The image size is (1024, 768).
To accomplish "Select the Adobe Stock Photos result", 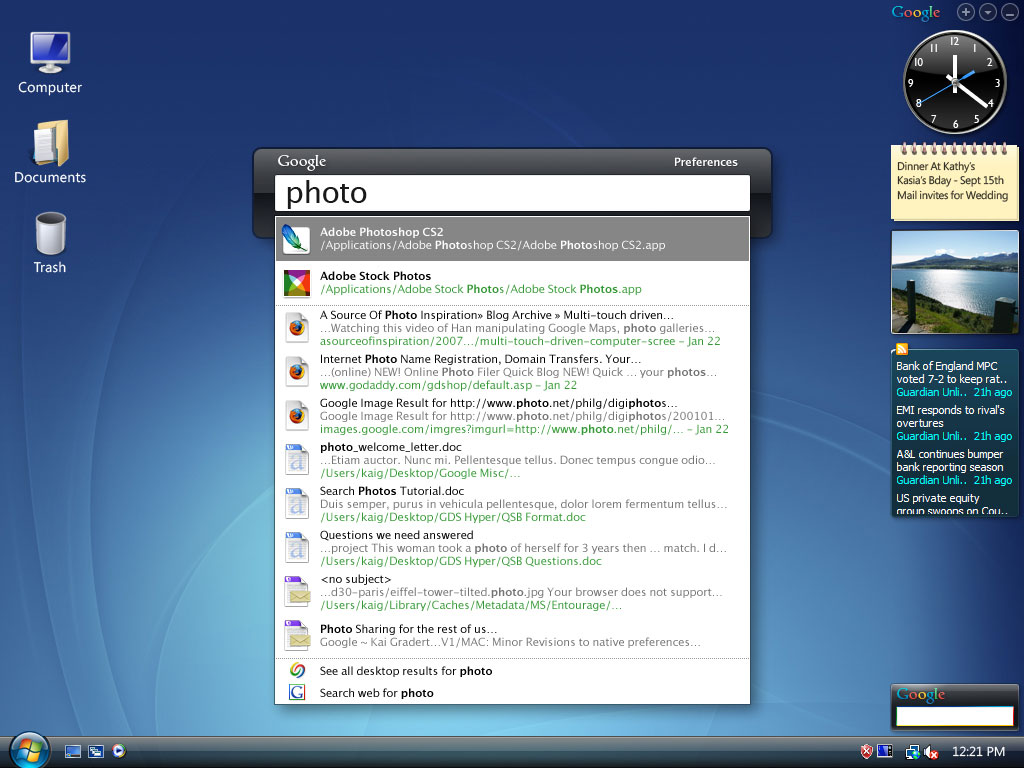I will pos(512,283).
